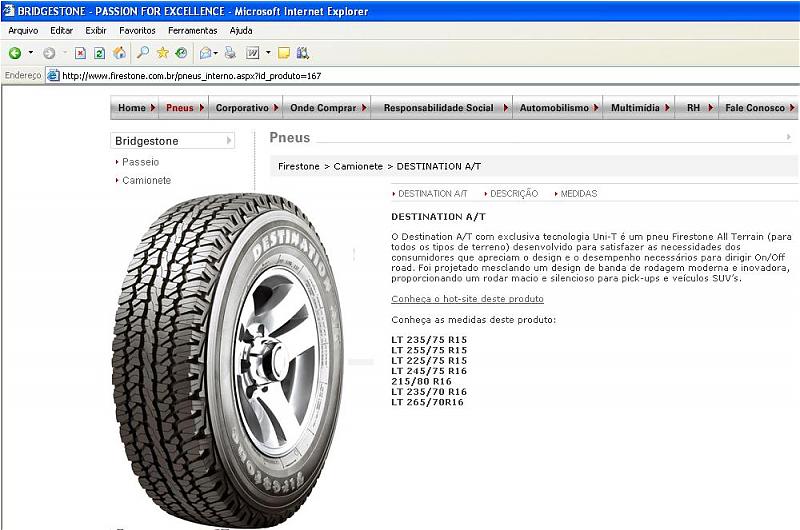Viewport: 800px width, 530px height.
Task: Click the page icon in address bar
Action: [x=53, y=75]
